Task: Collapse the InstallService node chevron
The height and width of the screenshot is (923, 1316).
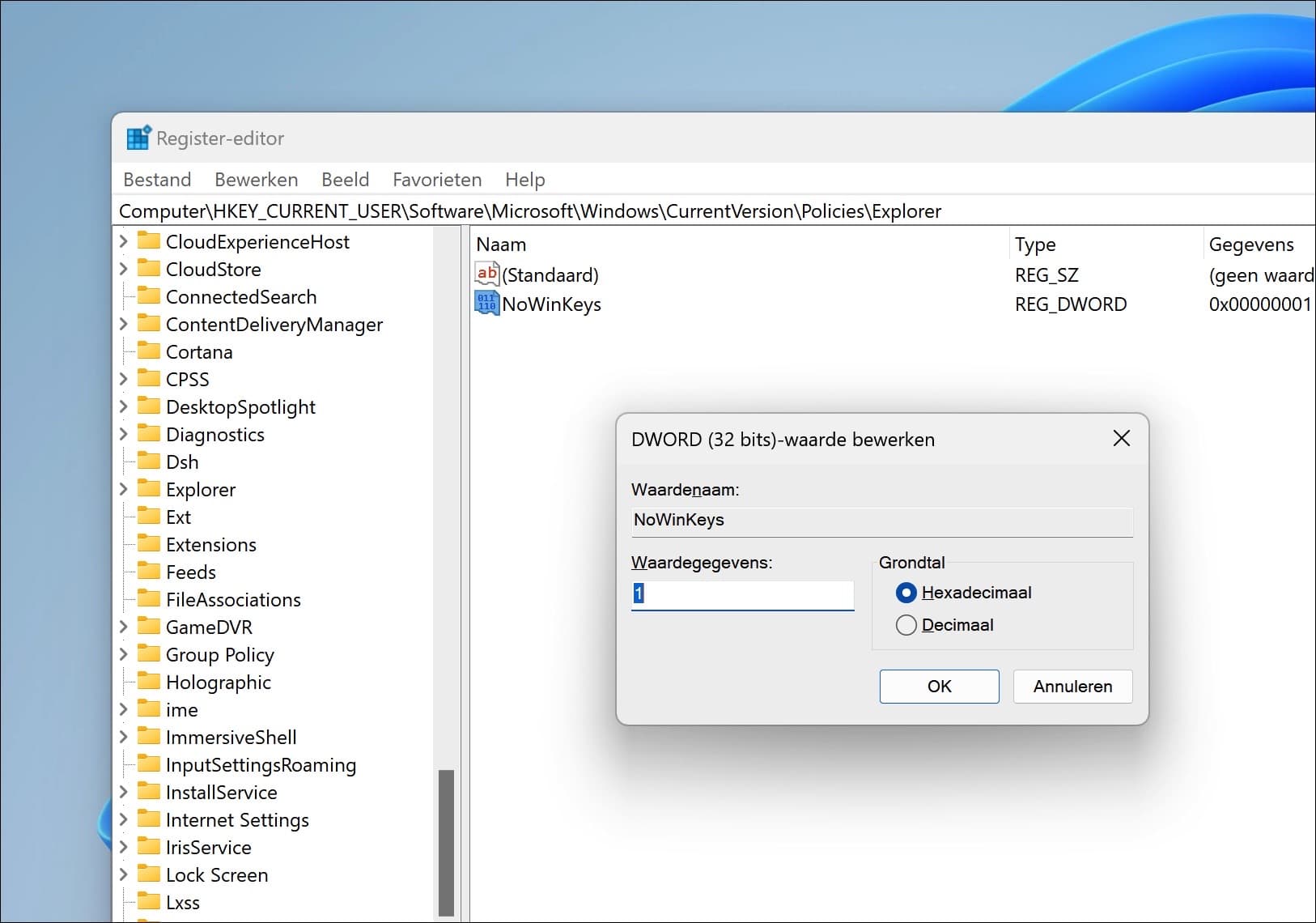Action: (123, 792)
